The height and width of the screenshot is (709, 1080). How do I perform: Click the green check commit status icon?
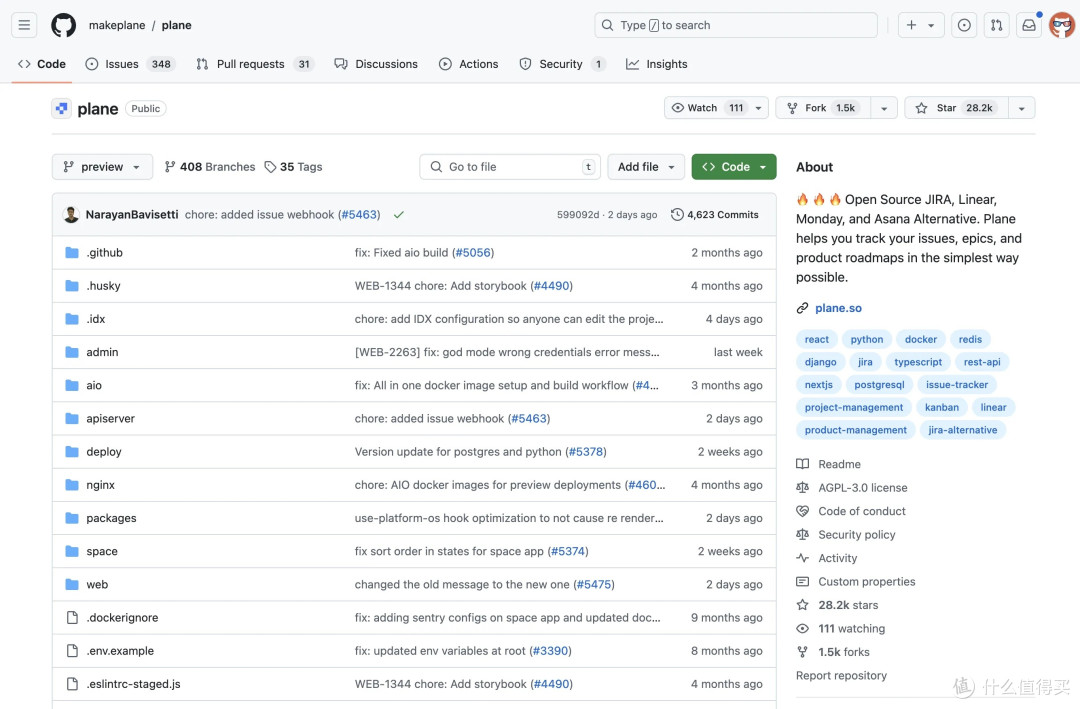(399, 215)
